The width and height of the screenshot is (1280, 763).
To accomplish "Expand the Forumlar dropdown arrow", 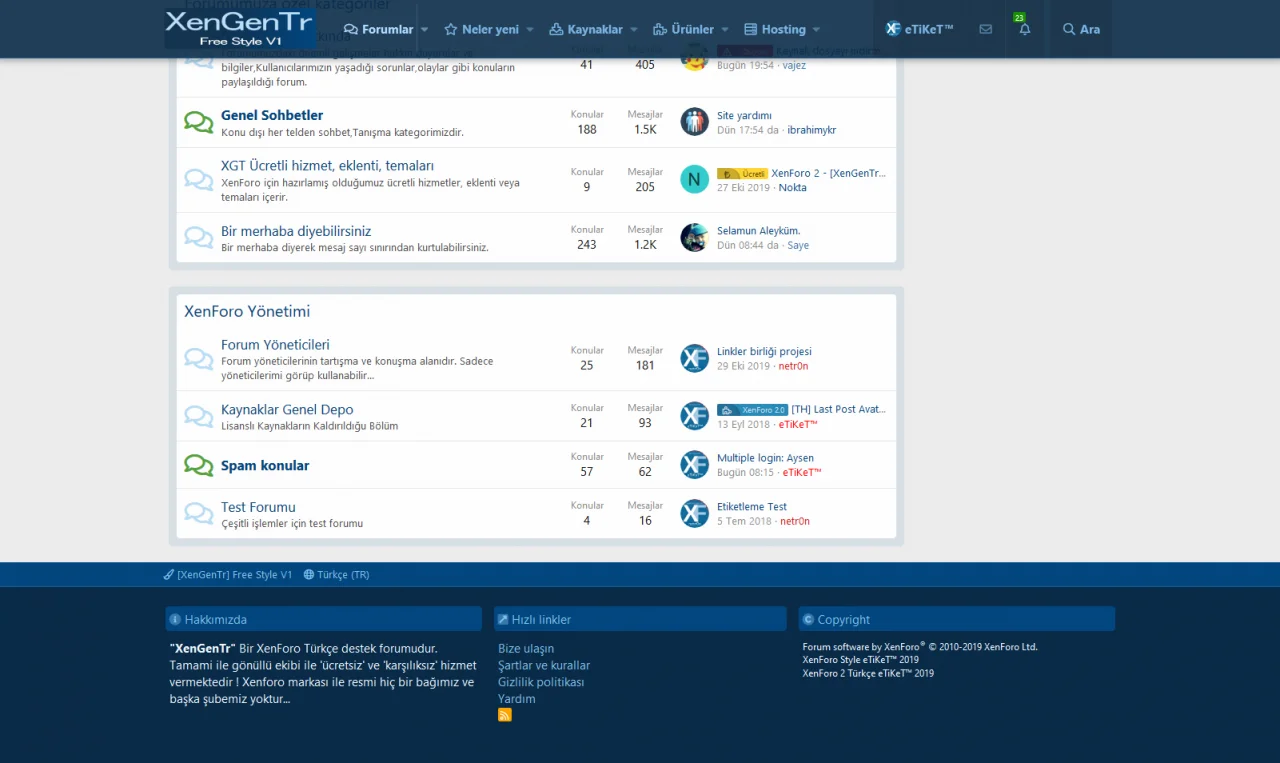I will click(425, 30).
